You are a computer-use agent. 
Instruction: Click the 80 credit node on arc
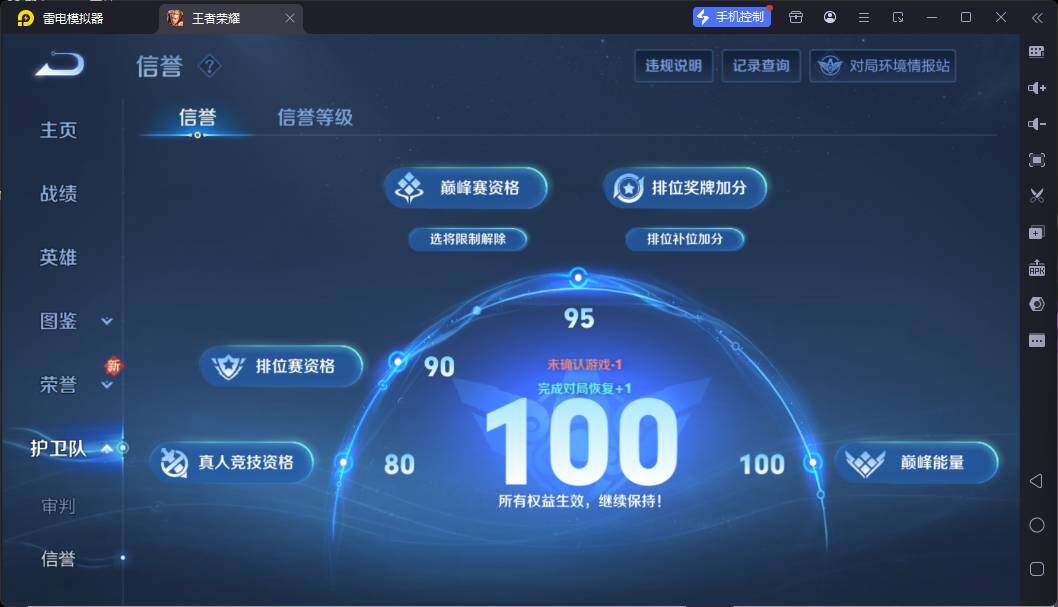point(343,463)
